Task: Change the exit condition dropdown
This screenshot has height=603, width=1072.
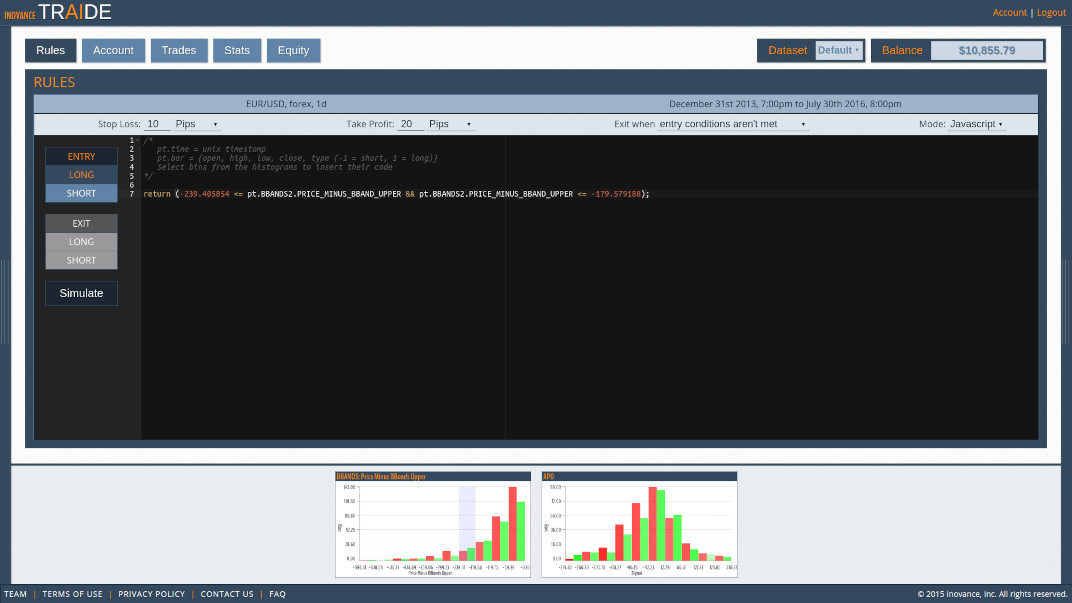Action: click(x=730, y=123)
